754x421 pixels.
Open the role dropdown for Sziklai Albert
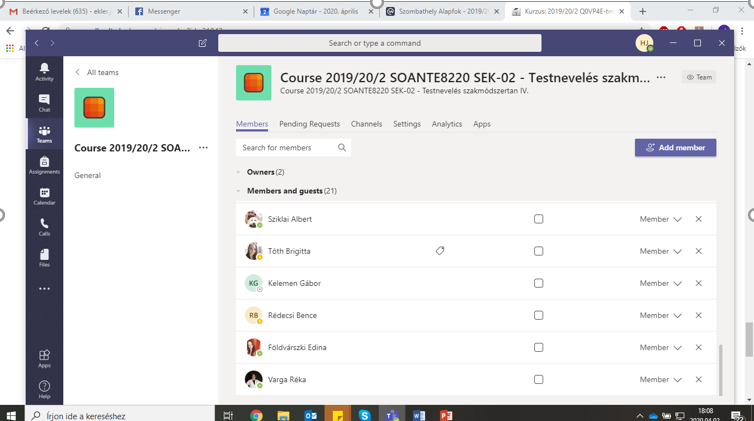tap(661, 219)
